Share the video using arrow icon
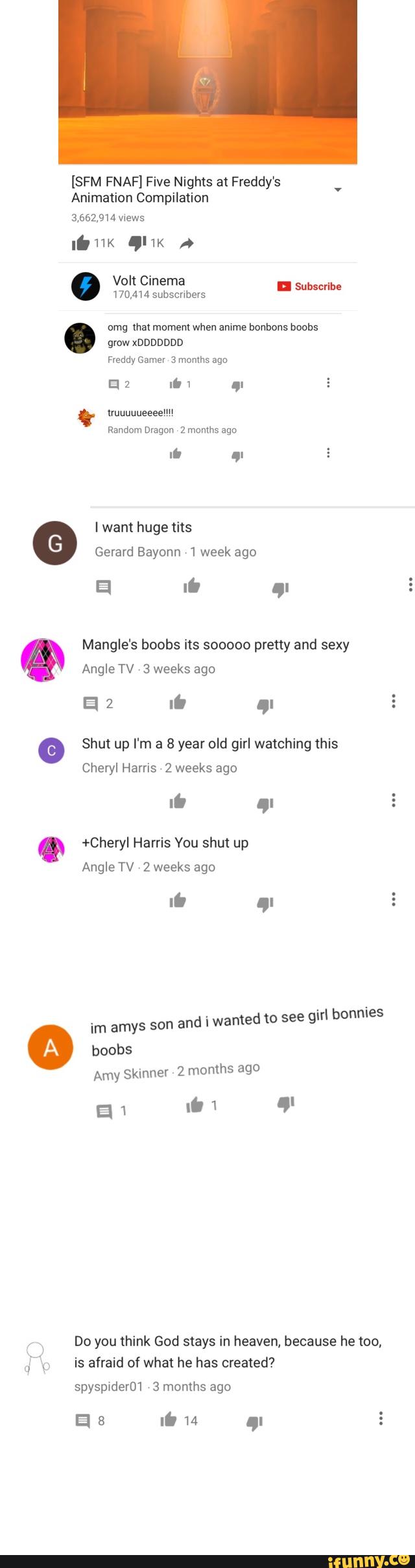This screenshot has height=1568, width=415. pyautogui.click(x=187, y=244)
